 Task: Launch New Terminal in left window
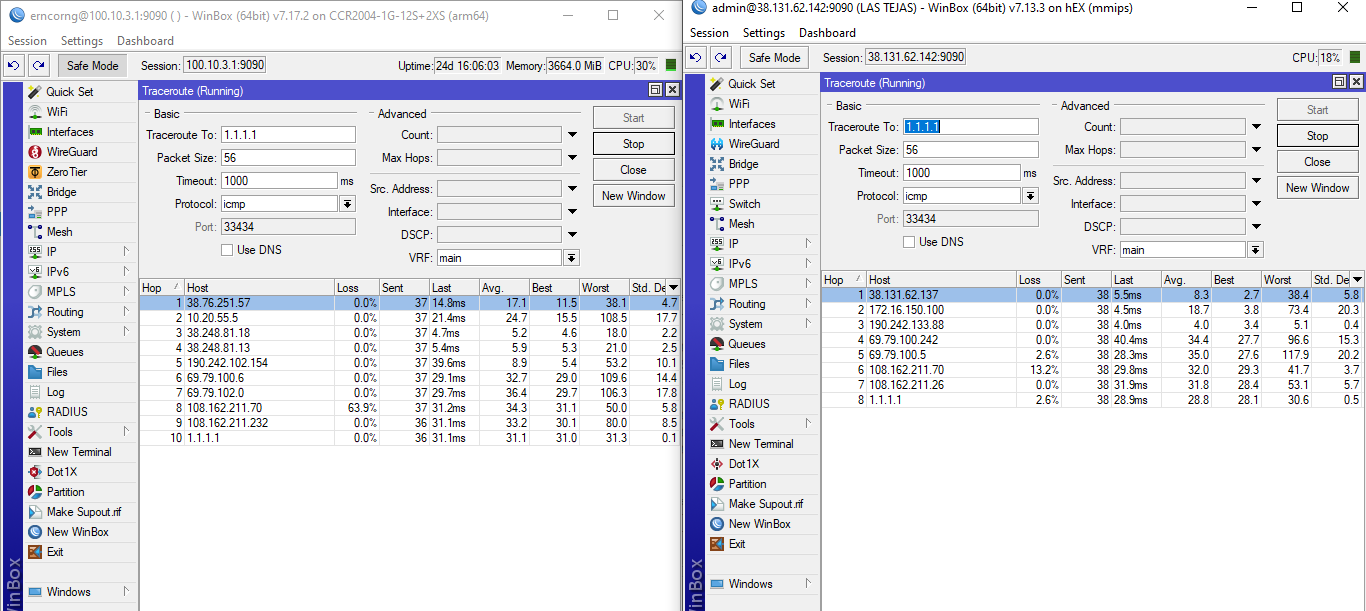(x=79, y=452)
